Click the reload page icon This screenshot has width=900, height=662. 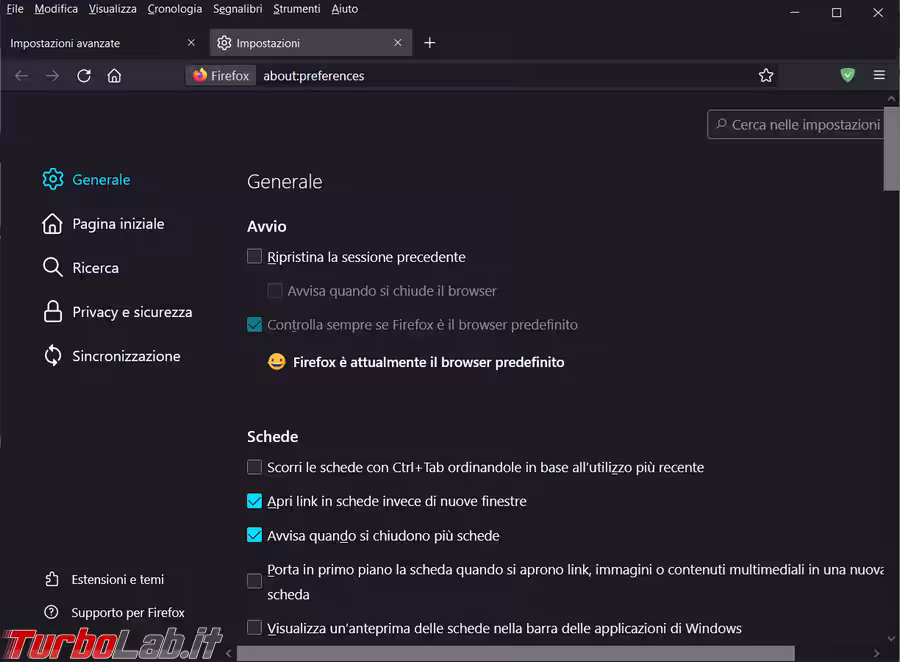84,76
